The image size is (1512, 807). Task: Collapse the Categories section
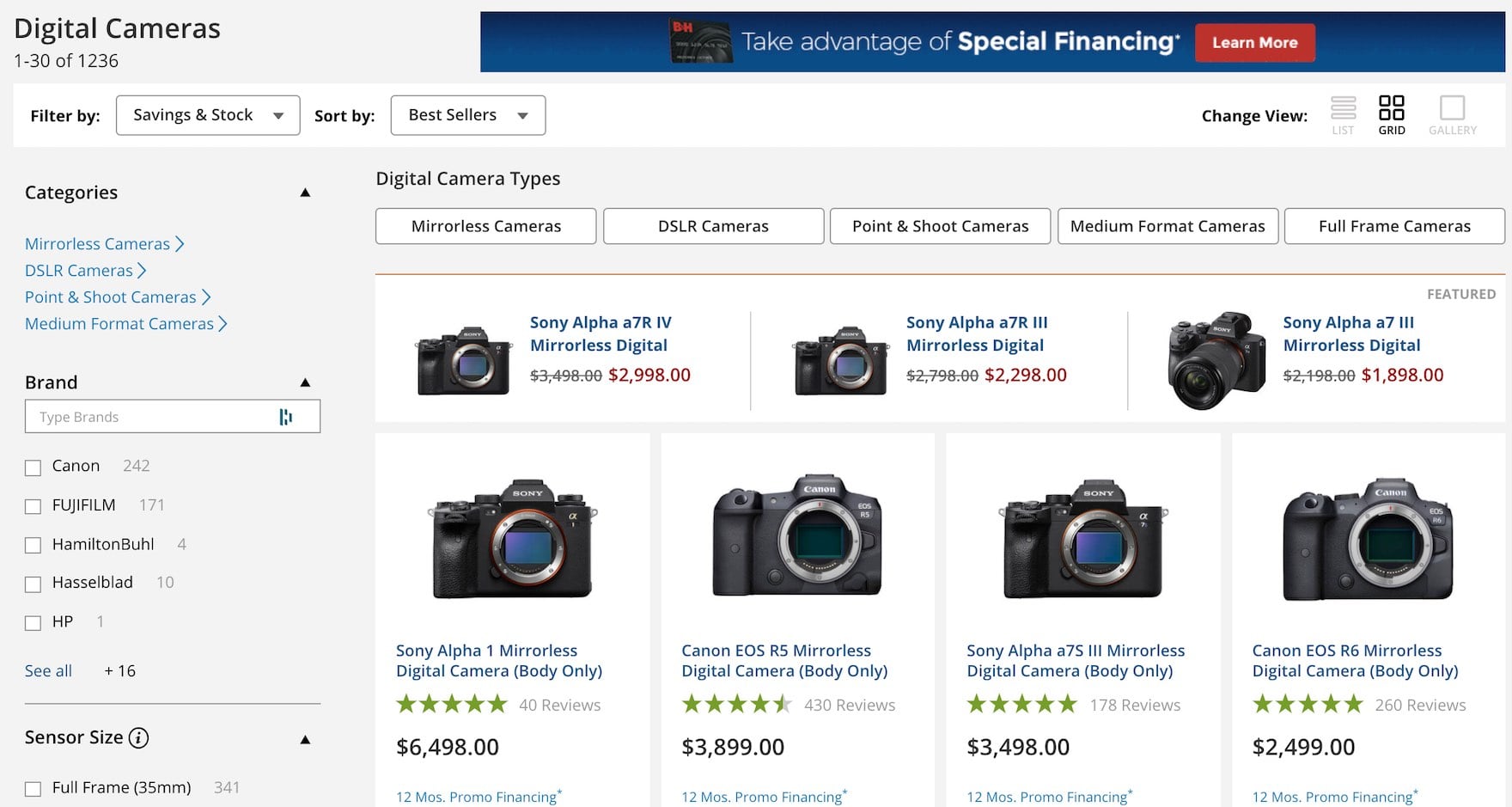point(305,193)
